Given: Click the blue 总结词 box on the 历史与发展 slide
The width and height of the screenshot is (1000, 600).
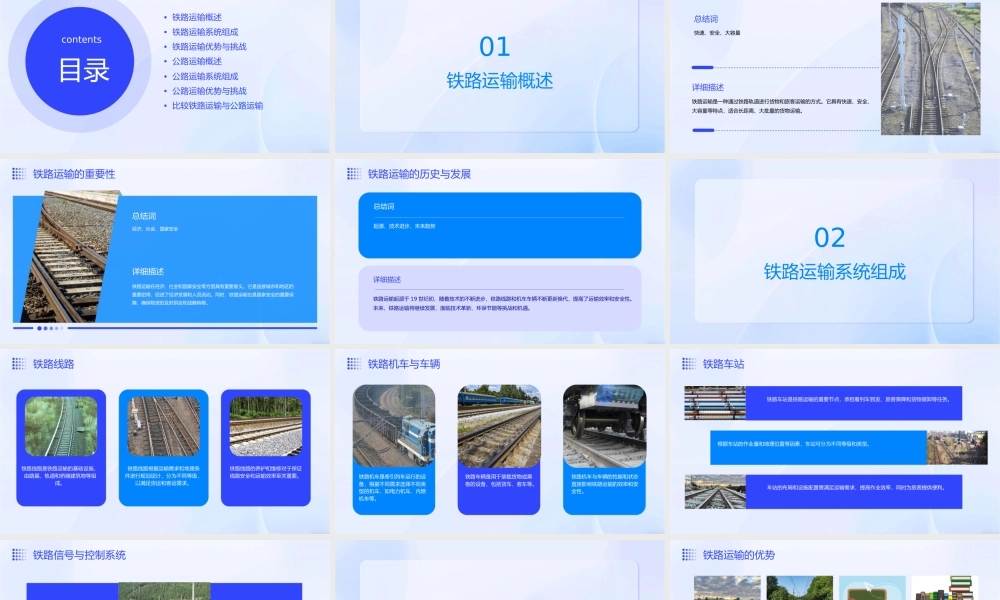Looking at the screenshot, I should 500,225.
